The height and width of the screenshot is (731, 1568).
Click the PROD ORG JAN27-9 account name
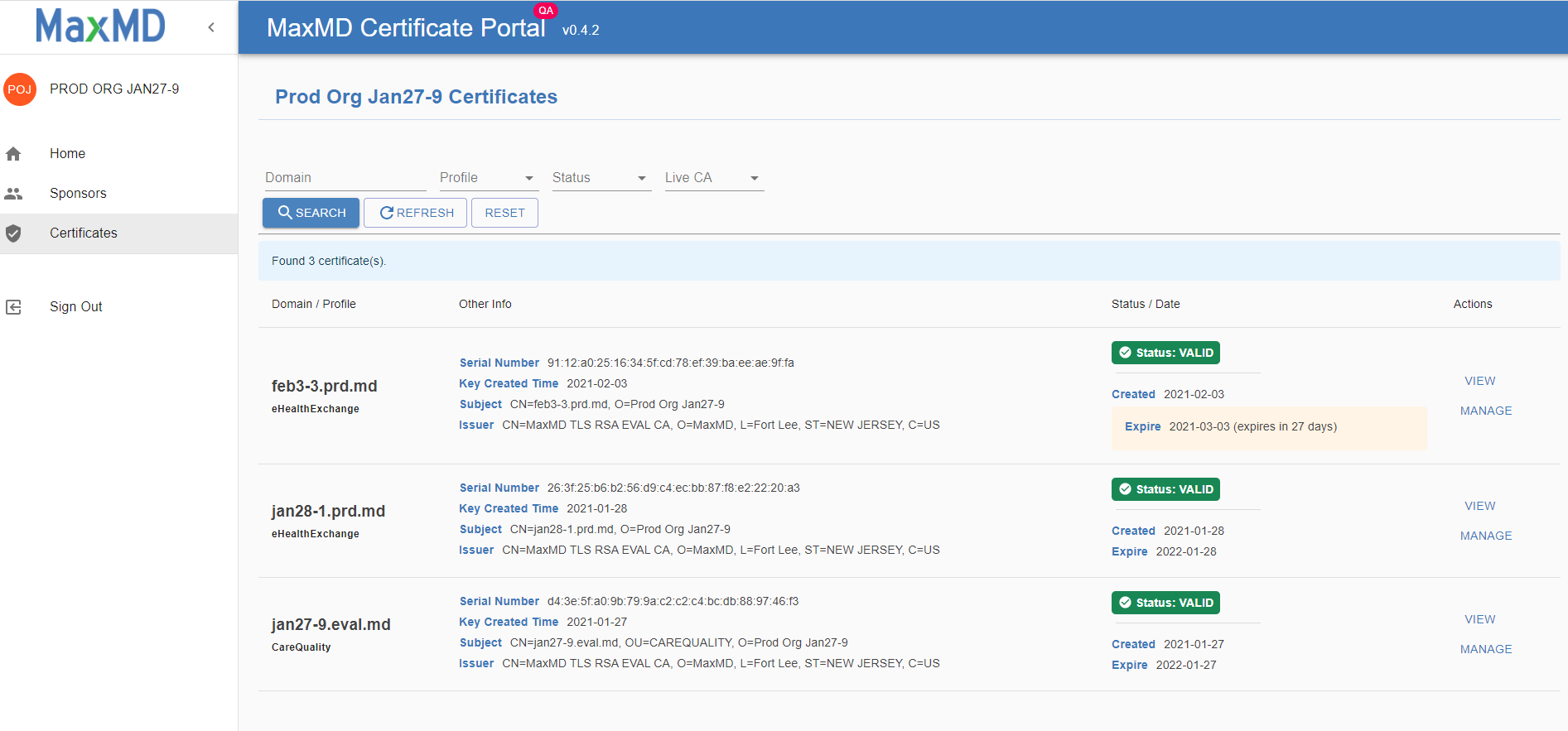click(114, 89)
